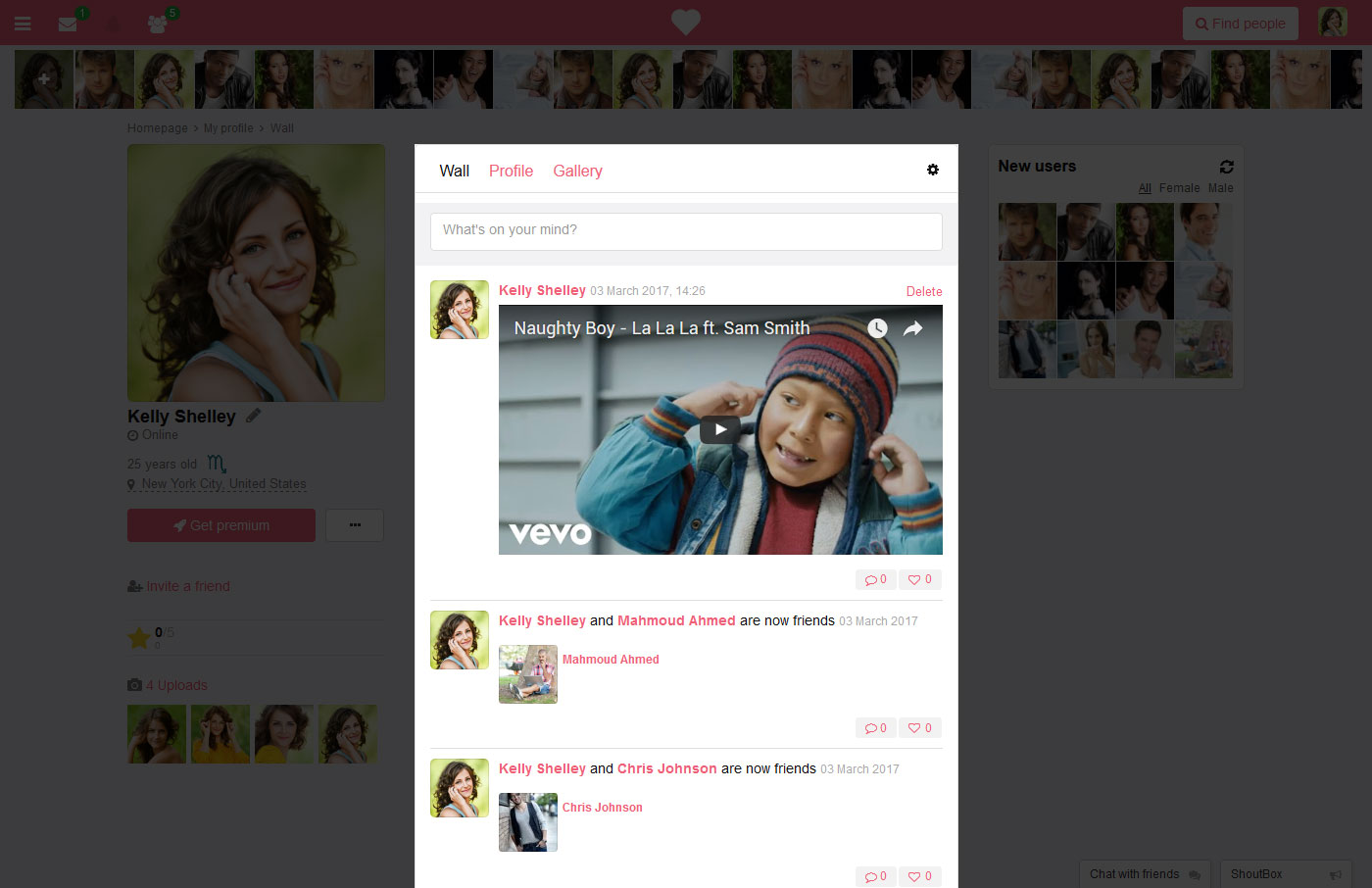Image resolution: width=1372 pixels, height=888 pixels.
Task: Click the invite a friend link
Action: [188, 586]
